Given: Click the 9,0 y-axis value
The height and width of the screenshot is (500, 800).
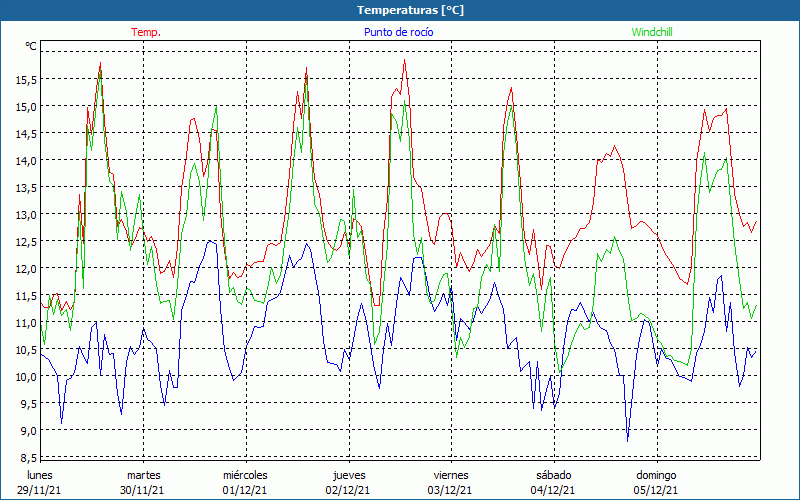Looking at the screenshot, I should point(29,431).
